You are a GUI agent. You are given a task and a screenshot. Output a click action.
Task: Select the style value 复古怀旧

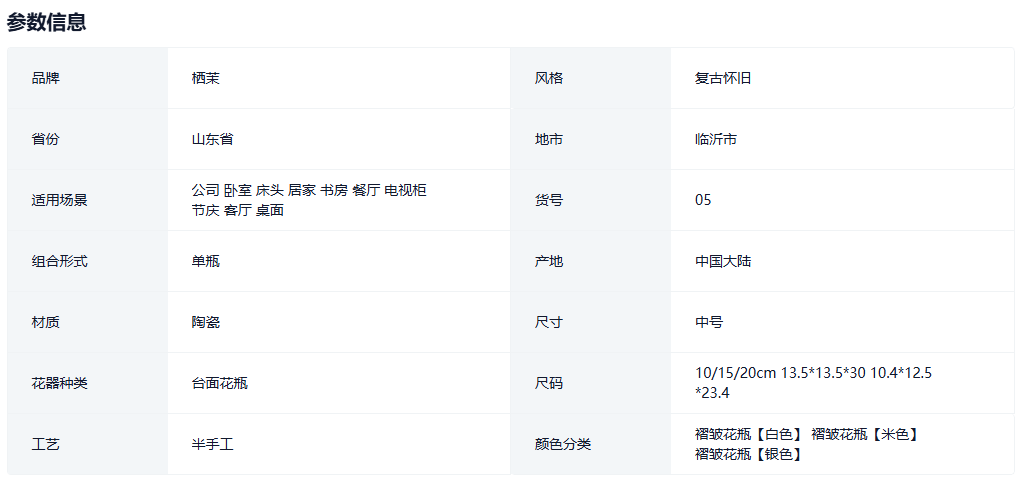pyautogui.click(x=722, y=78)
